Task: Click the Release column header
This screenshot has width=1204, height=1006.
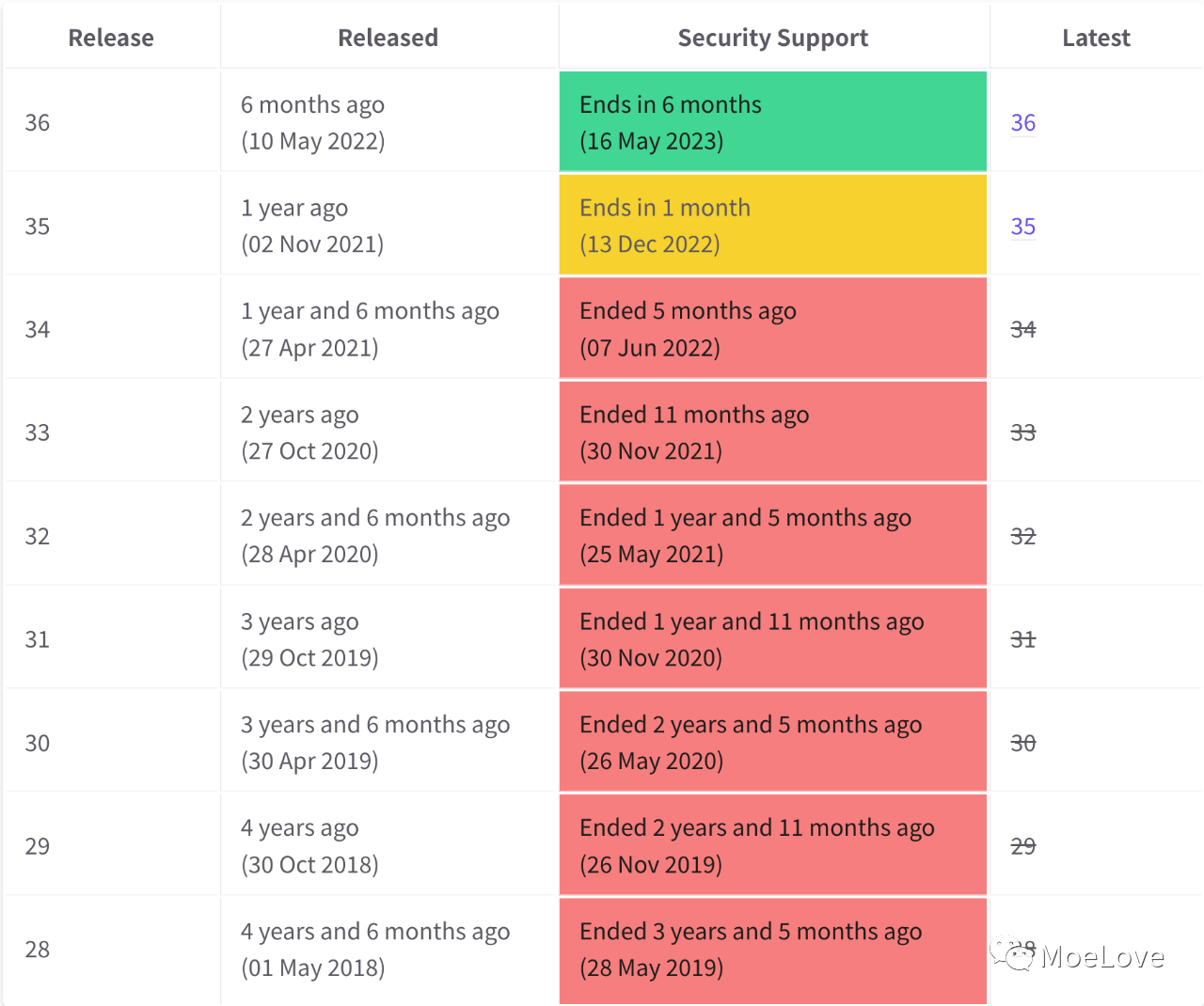Action: [111, 39]
